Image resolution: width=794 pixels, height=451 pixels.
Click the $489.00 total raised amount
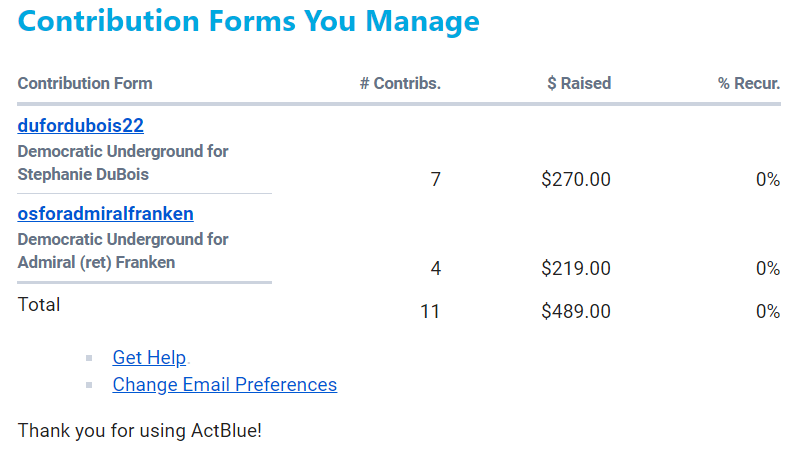click(x=575, y=311)
